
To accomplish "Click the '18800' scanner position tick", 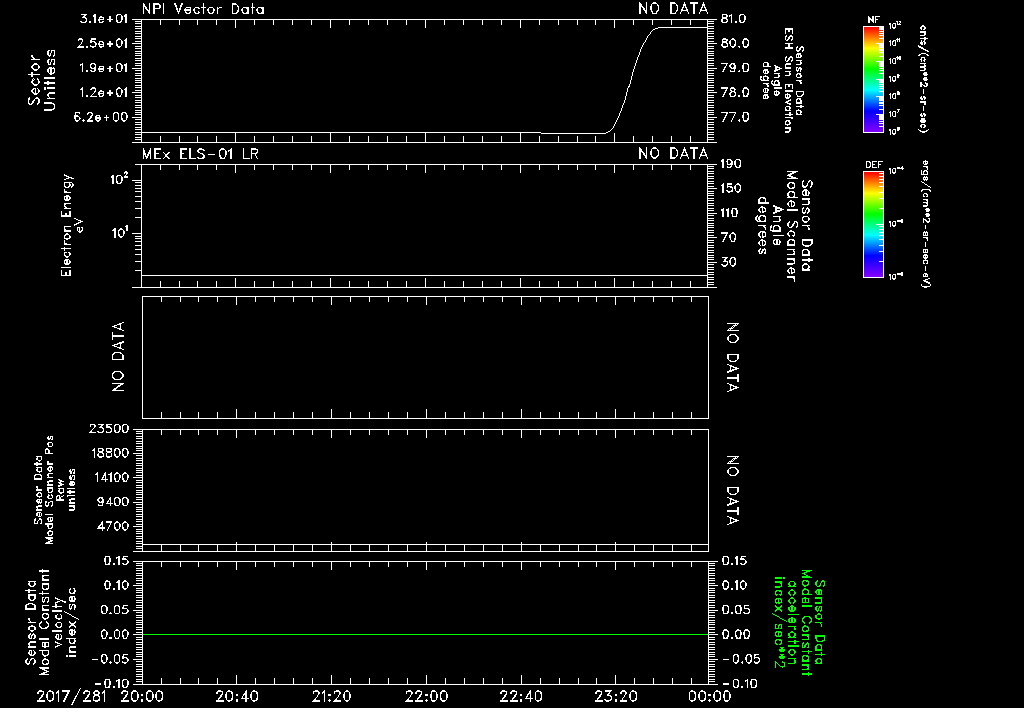I will pos(110,453).
